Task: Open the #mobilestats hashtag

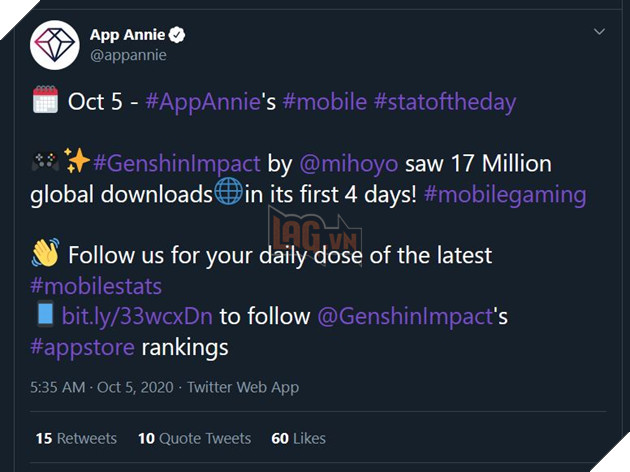Action: coord(97,286)
